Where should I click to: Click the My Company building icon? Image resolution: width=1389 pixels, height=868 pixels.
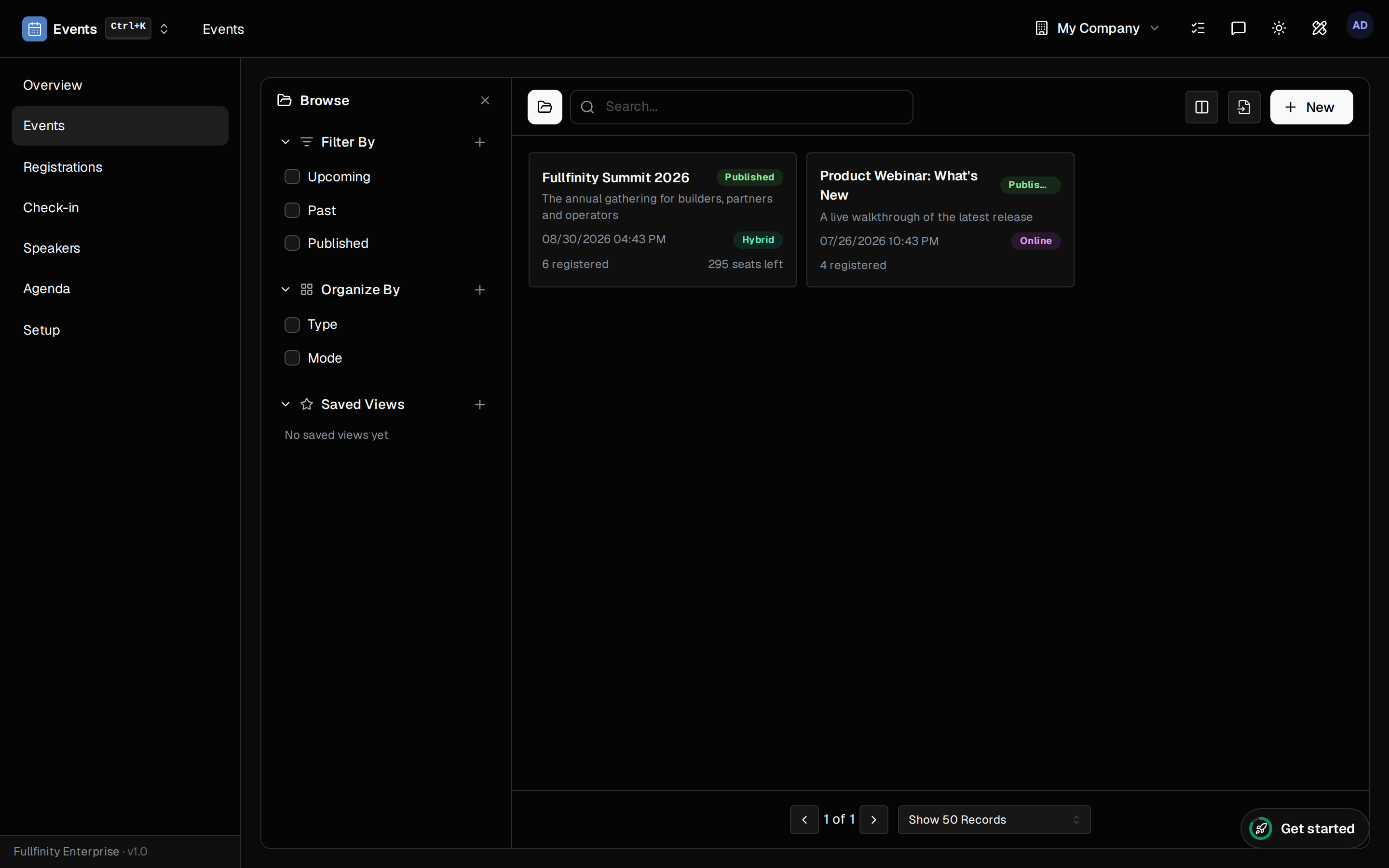(1041, 28)
